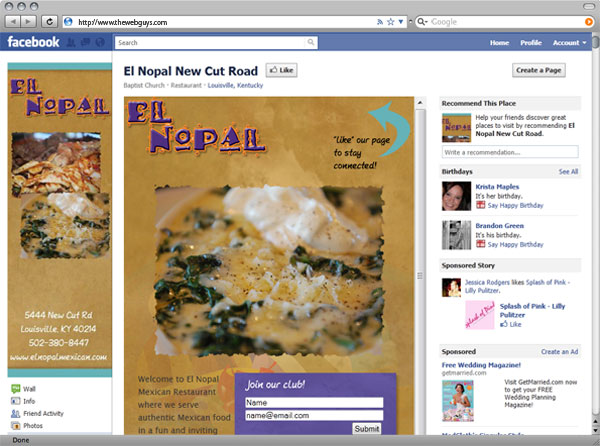Viewport: 600px width, 446px height.
Task: Say Happy Birthday to Brandon Green
Action: point(515,244)
